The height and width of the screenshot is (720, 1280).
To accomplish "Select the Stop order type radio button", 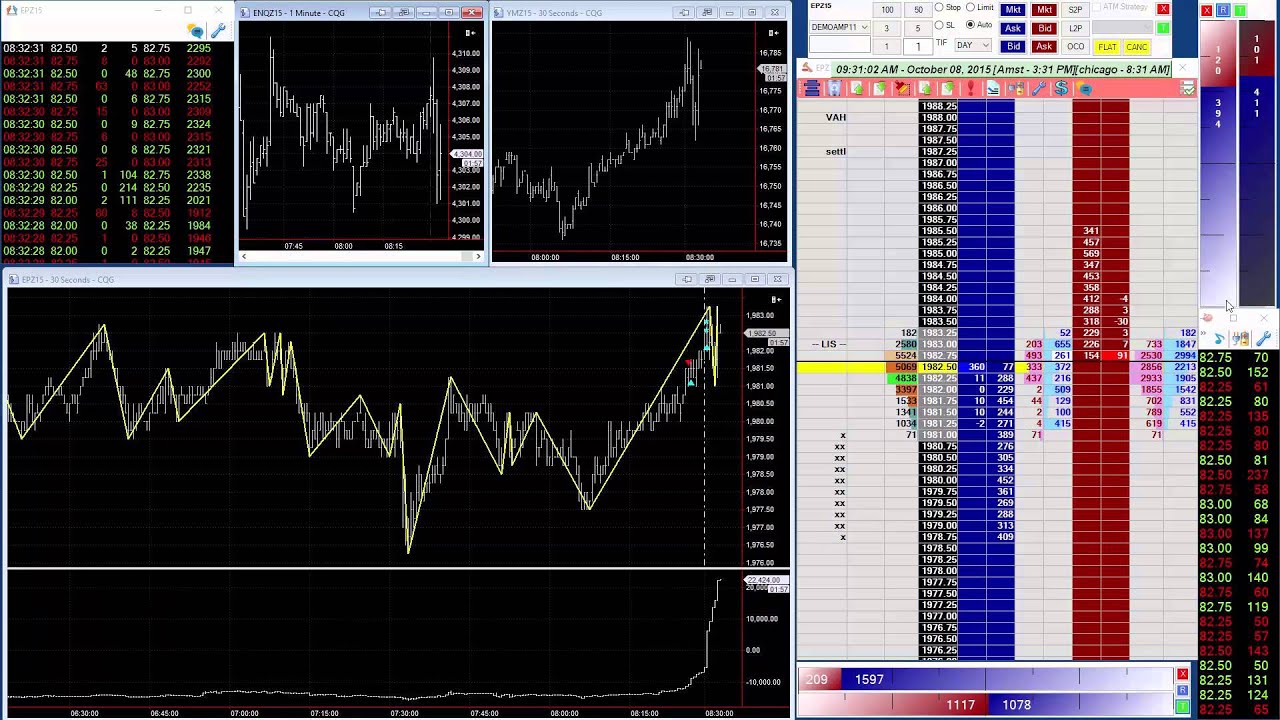I will 939,7.
